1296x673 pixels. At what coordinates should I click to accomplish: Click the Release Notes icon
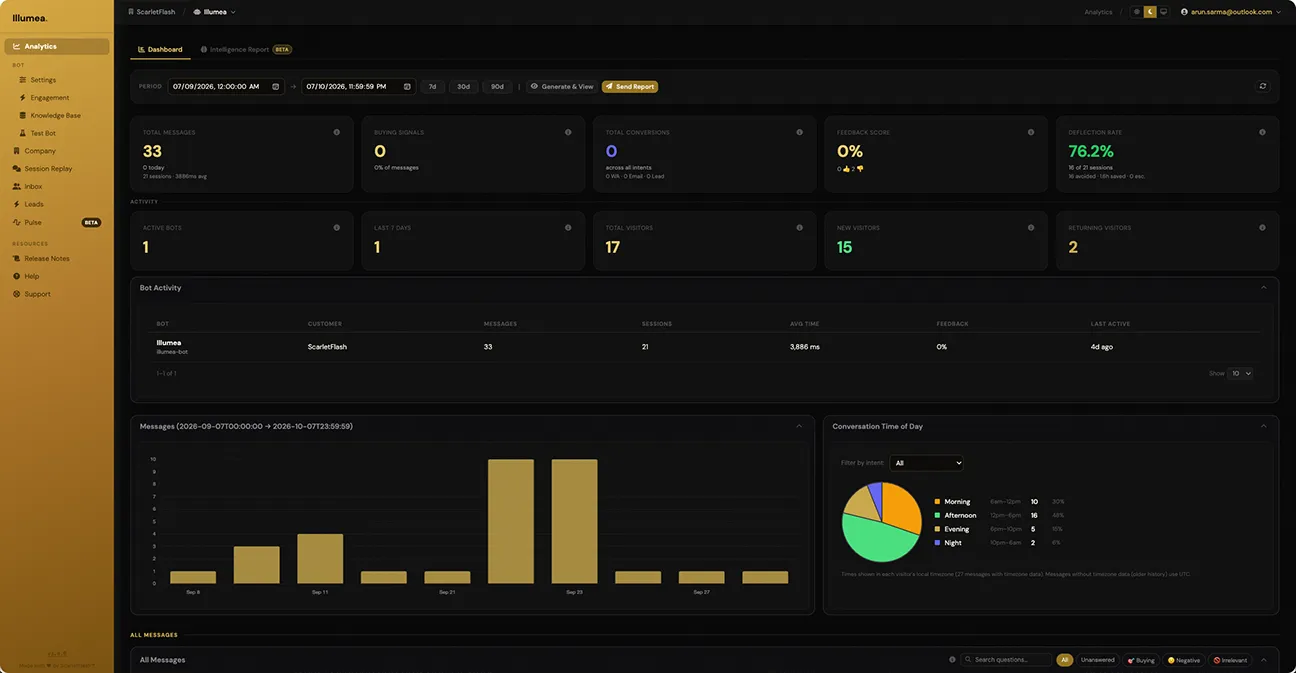coord(16,258)
